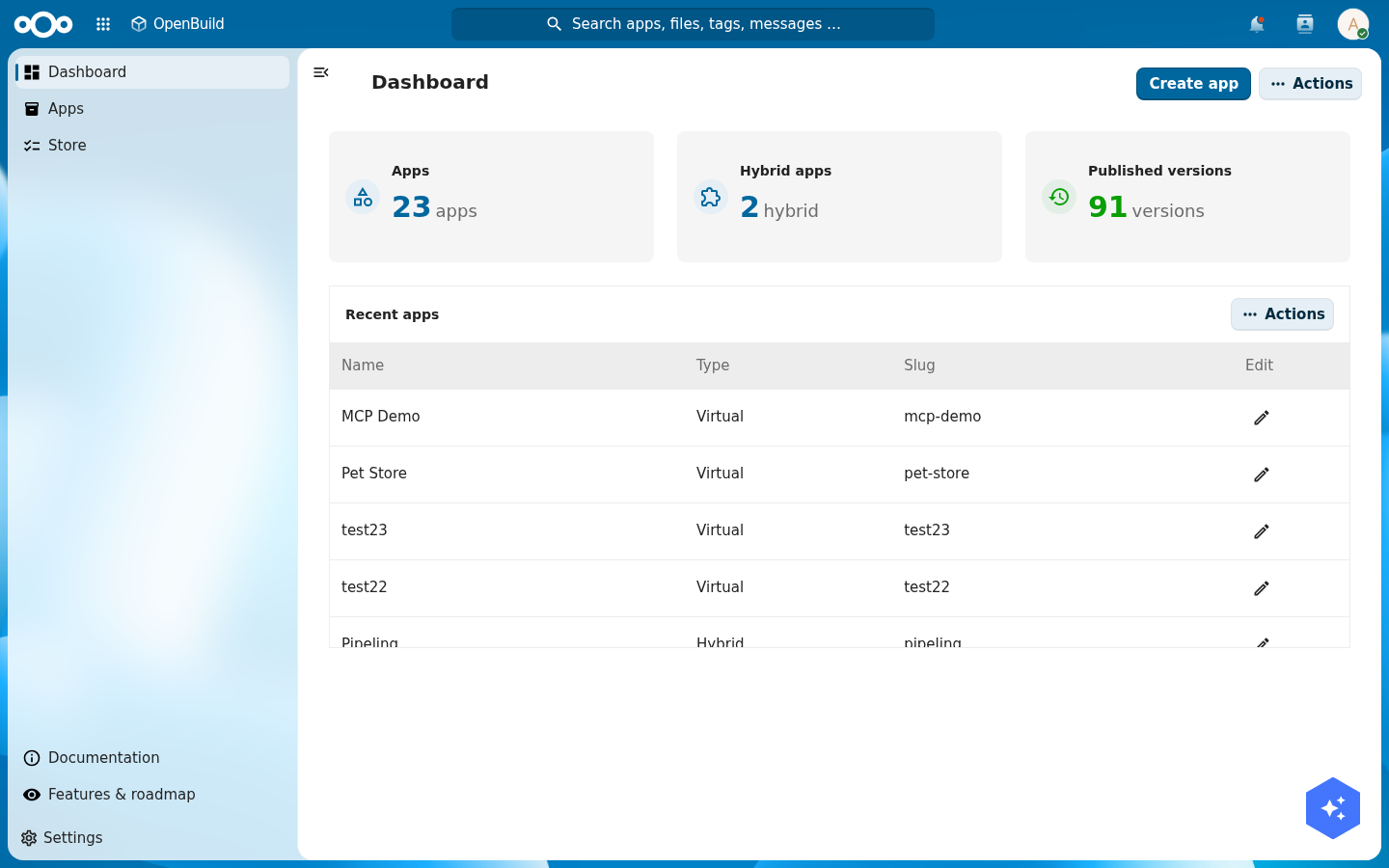Click the search apps and files field
This screenshot has height=868, width=1389.
[x=693, y=24]
